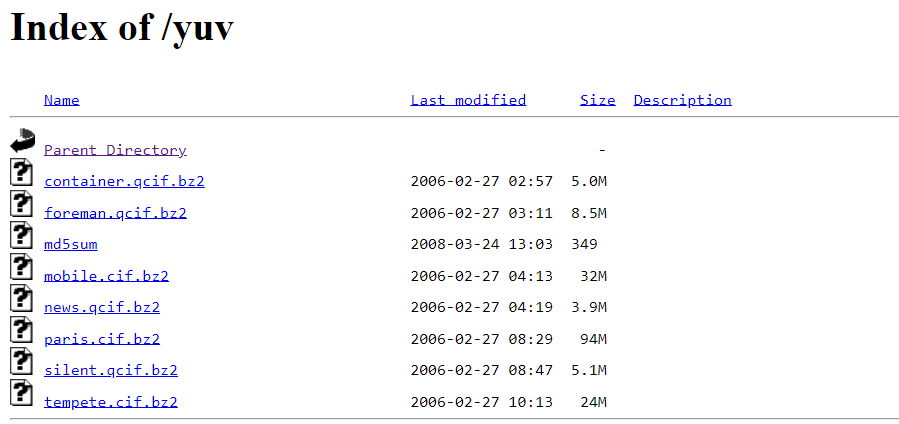Click the Parent Directory back-arrow icon
This screenshot has width=899, height=424.
coord(23,140)
